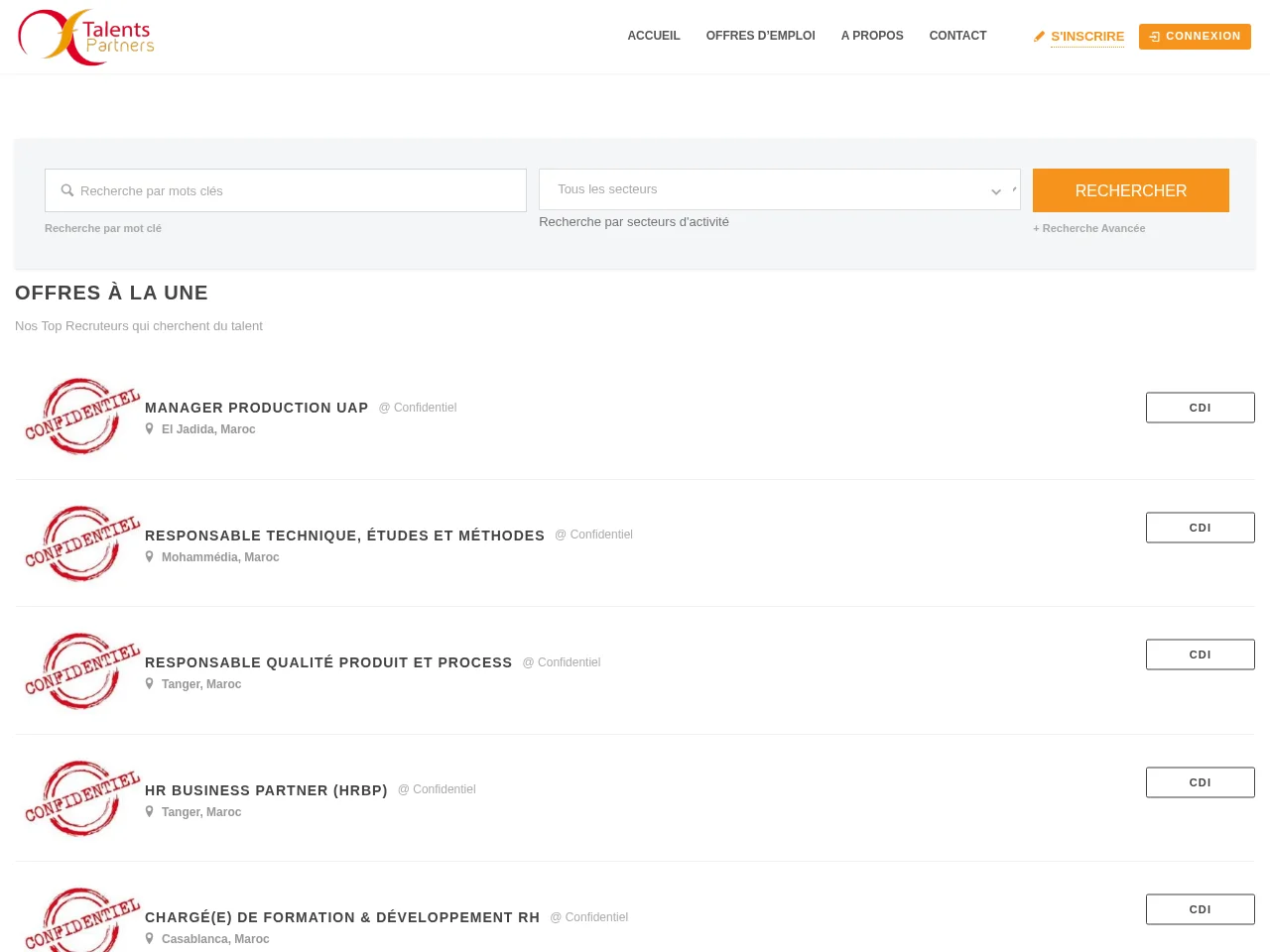Image resolution: width=1270 pixels, height=952 pixels.
Task: Click the magnifier icon in keyword search
Action: (67, 190)
